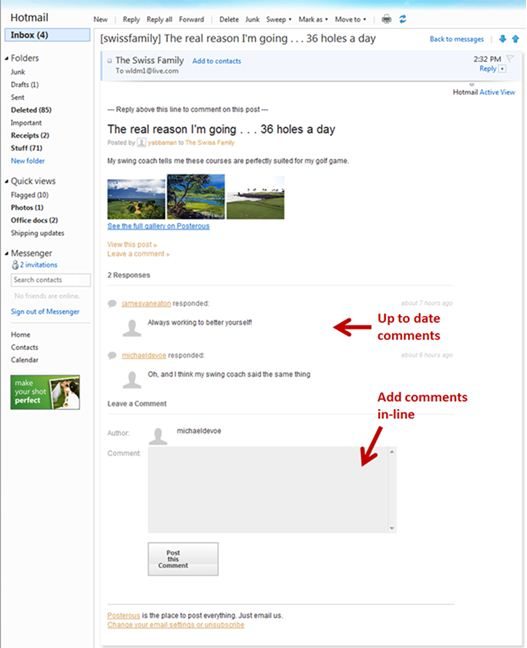Click inside the Comment text area
The width and height of the screenshot is (527, 648).
tap(268, 489)
